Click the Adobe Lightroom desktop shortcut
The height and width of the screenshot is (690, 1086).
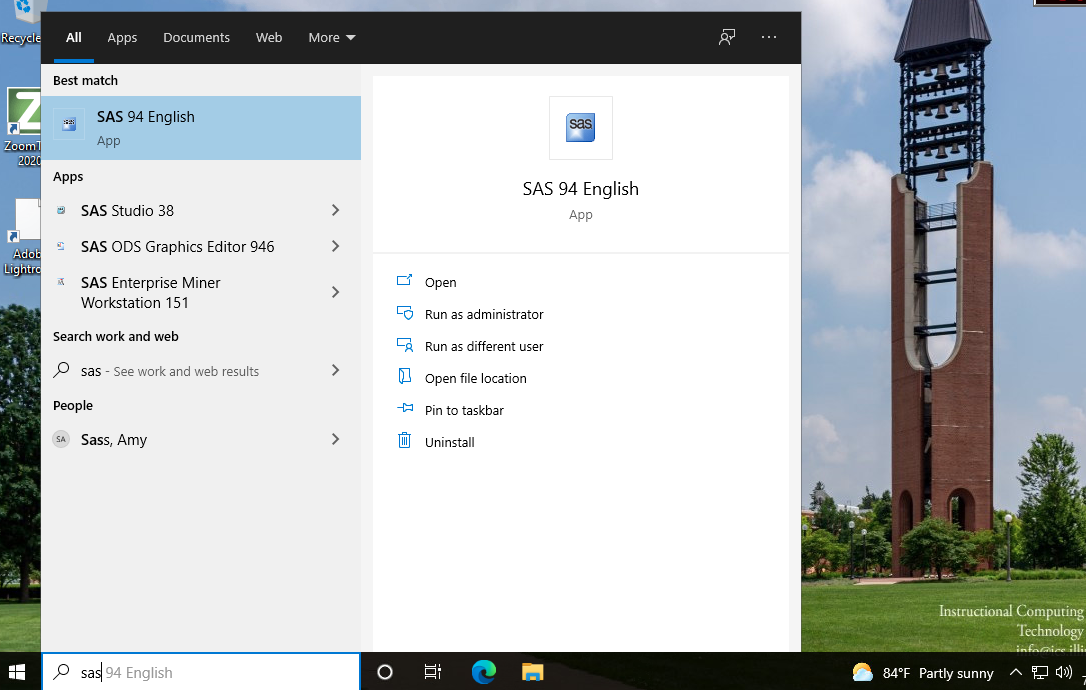click(21, 238)
